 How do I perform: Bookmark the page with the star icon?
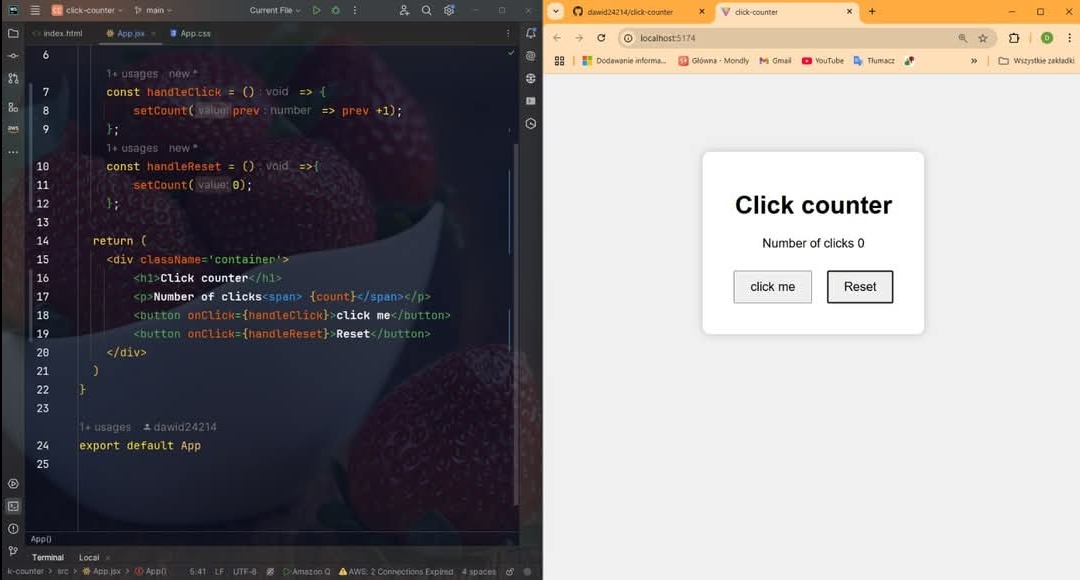[983, 37]
